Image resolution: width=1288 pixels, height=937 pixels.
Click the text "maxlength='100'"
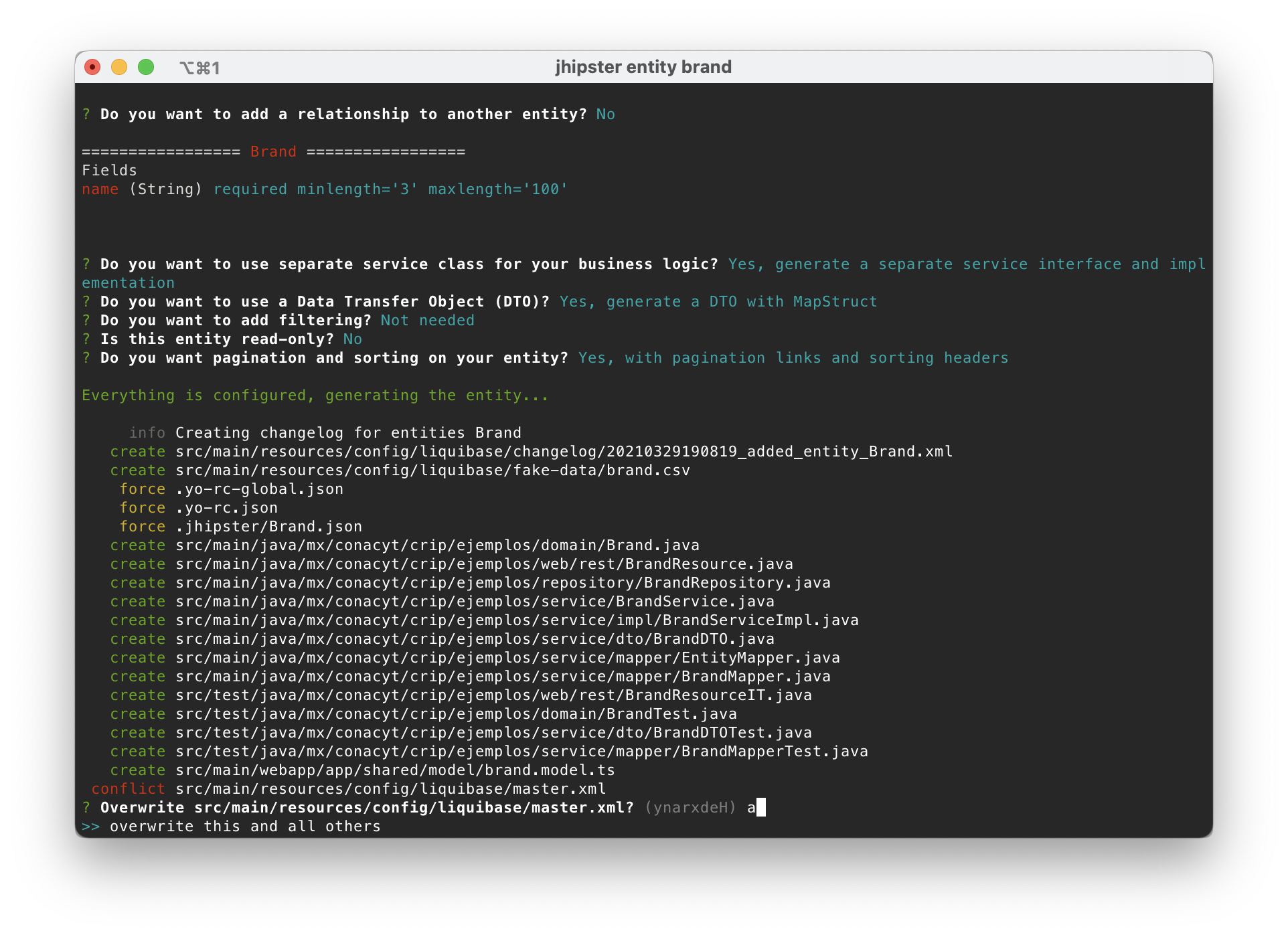click(498, 189)
